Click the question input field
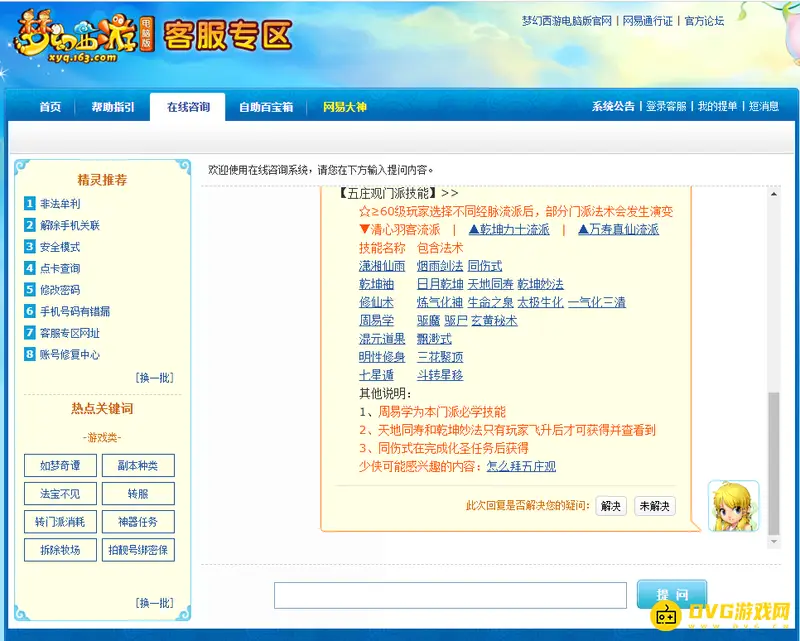Viewport: 800px width, 641px height. tap(450, 595)
